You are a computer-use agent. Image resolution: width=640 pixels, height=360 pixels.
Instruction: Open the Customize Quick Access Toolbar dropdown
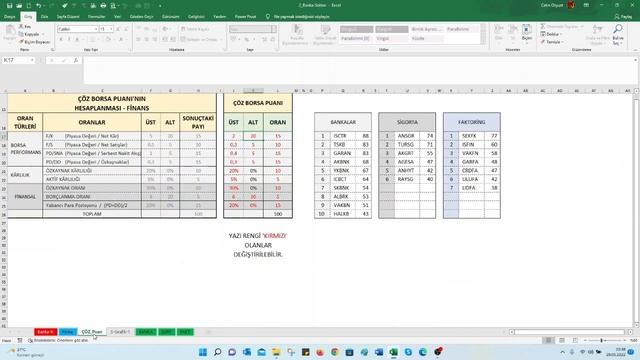tap(160, 6)
